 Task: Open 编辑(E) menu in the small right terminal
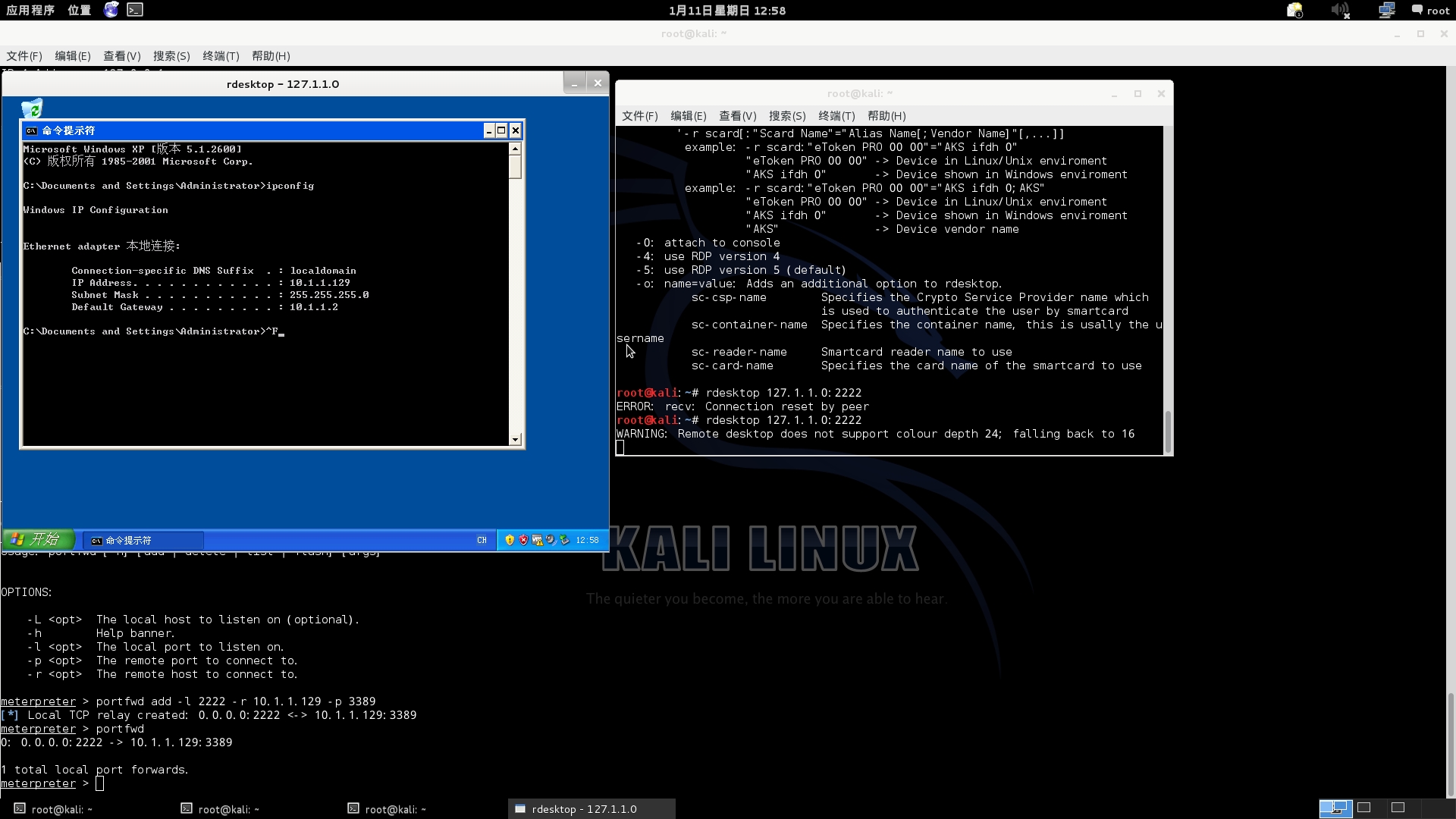[689, 116]
